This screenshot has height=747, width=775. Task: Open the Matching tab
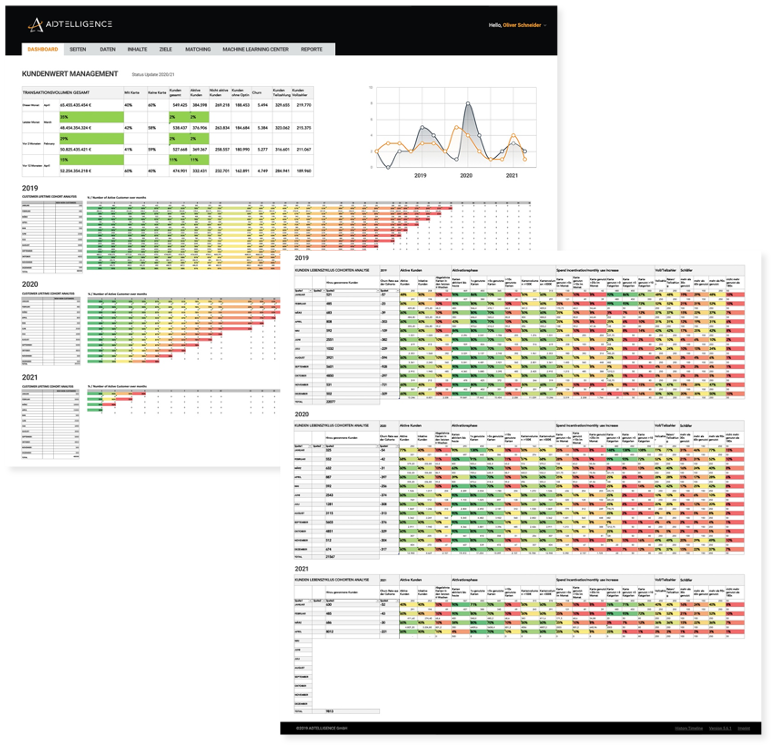[198, 49]
